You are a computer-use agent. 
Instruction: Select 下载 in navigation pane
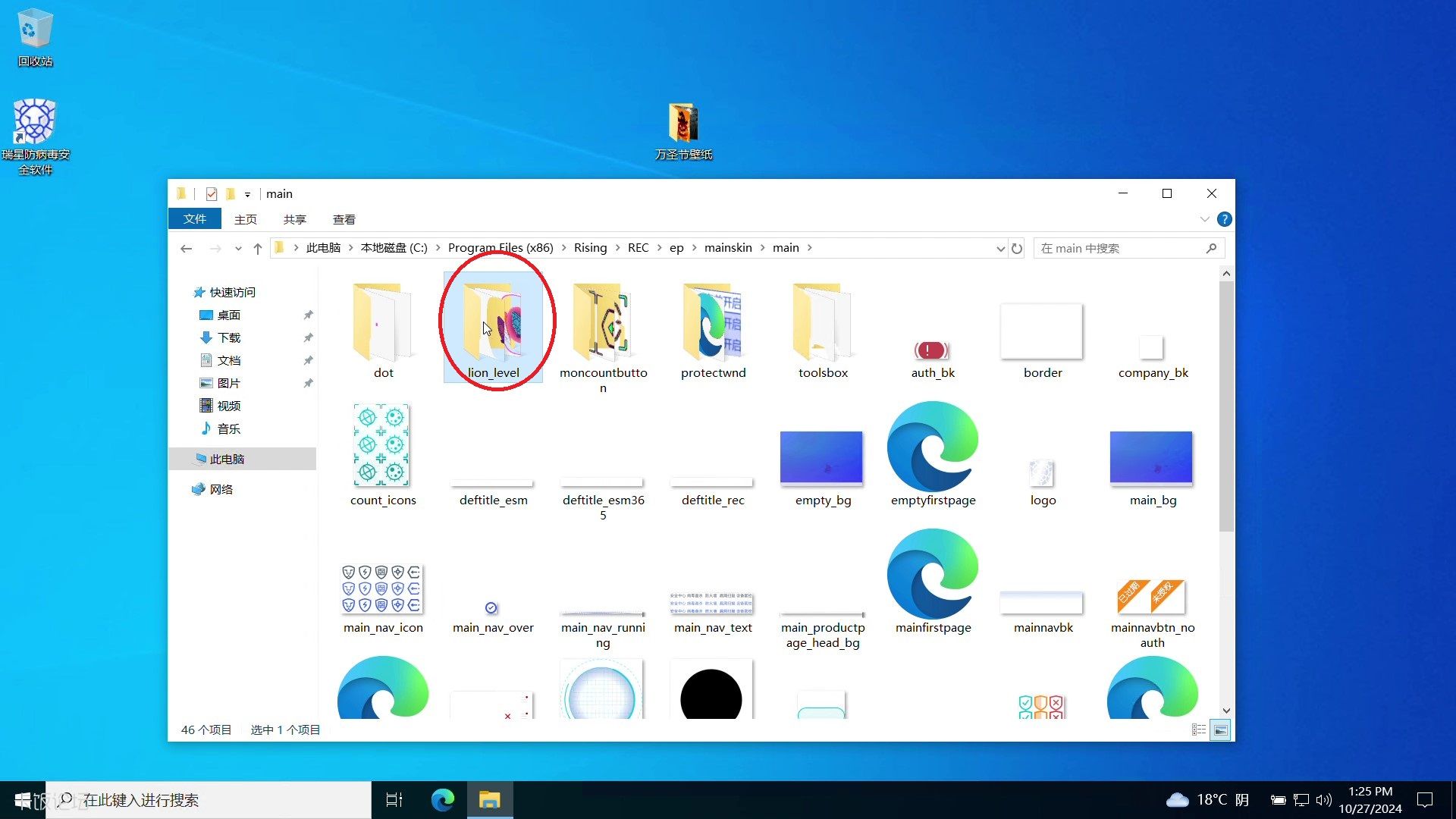(228, 337)
